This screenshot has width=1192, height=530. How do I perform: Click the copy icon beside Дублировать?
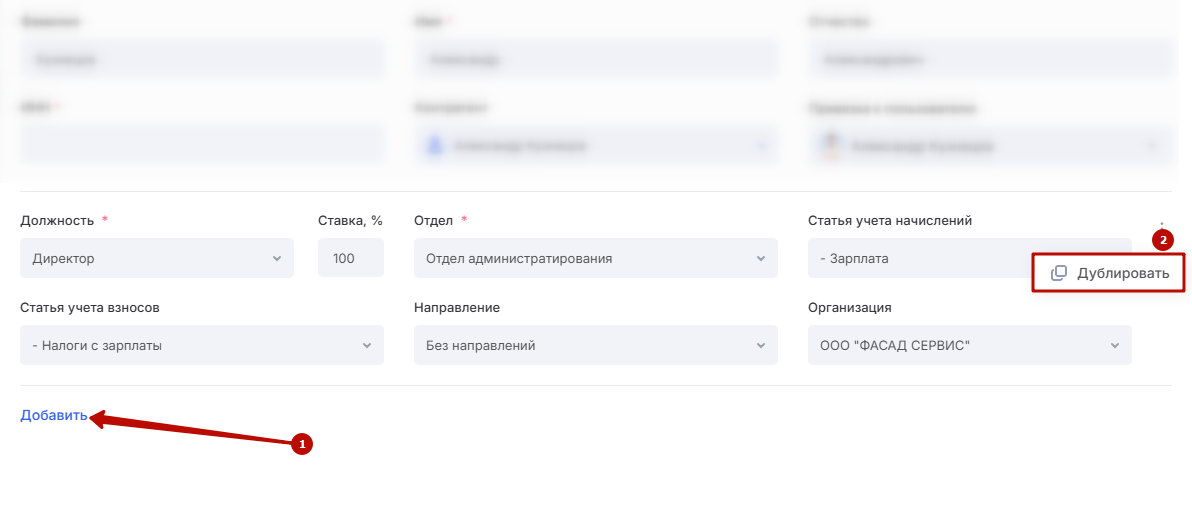click(x=1059, y=273)
